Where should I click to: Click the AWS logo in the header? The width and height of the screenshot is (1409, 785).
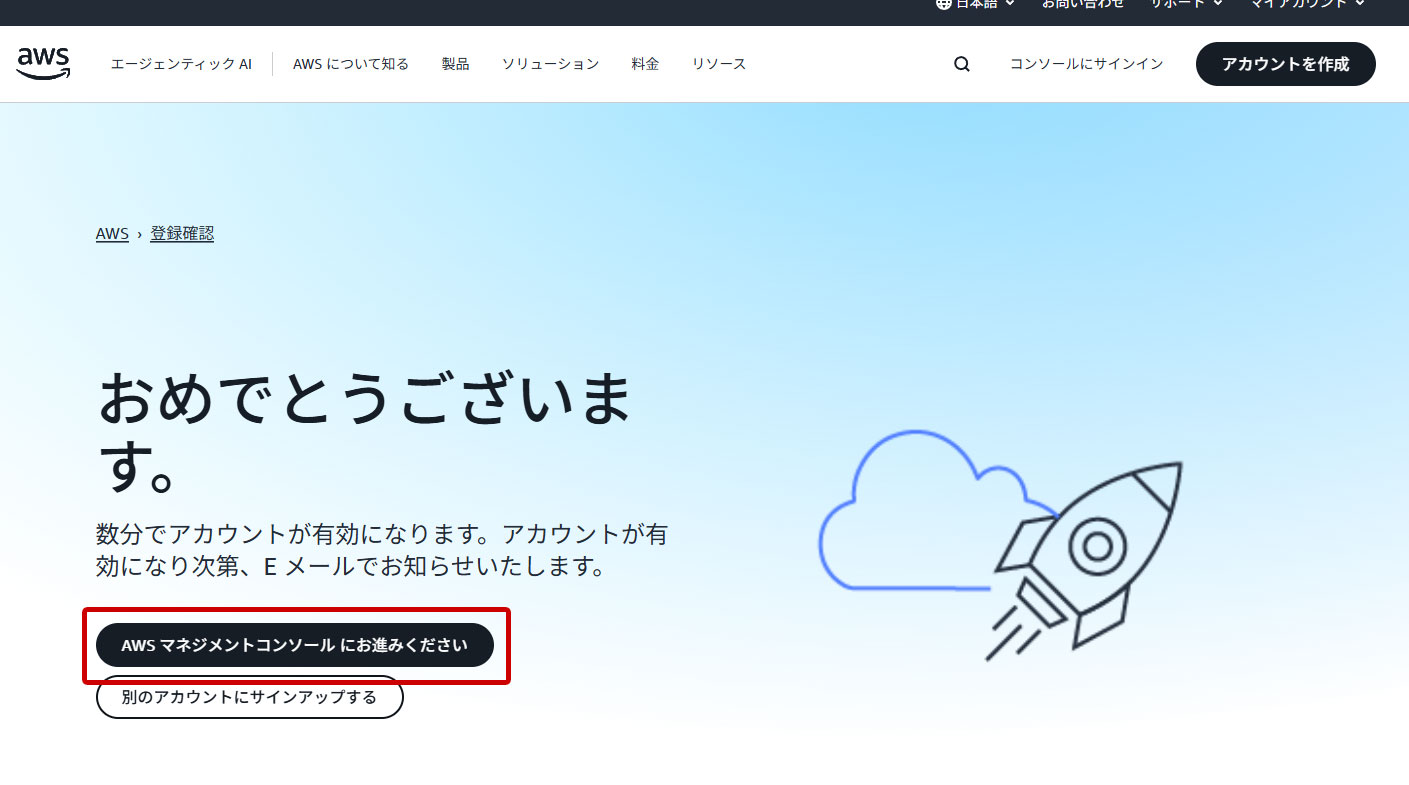pos(44,63)
